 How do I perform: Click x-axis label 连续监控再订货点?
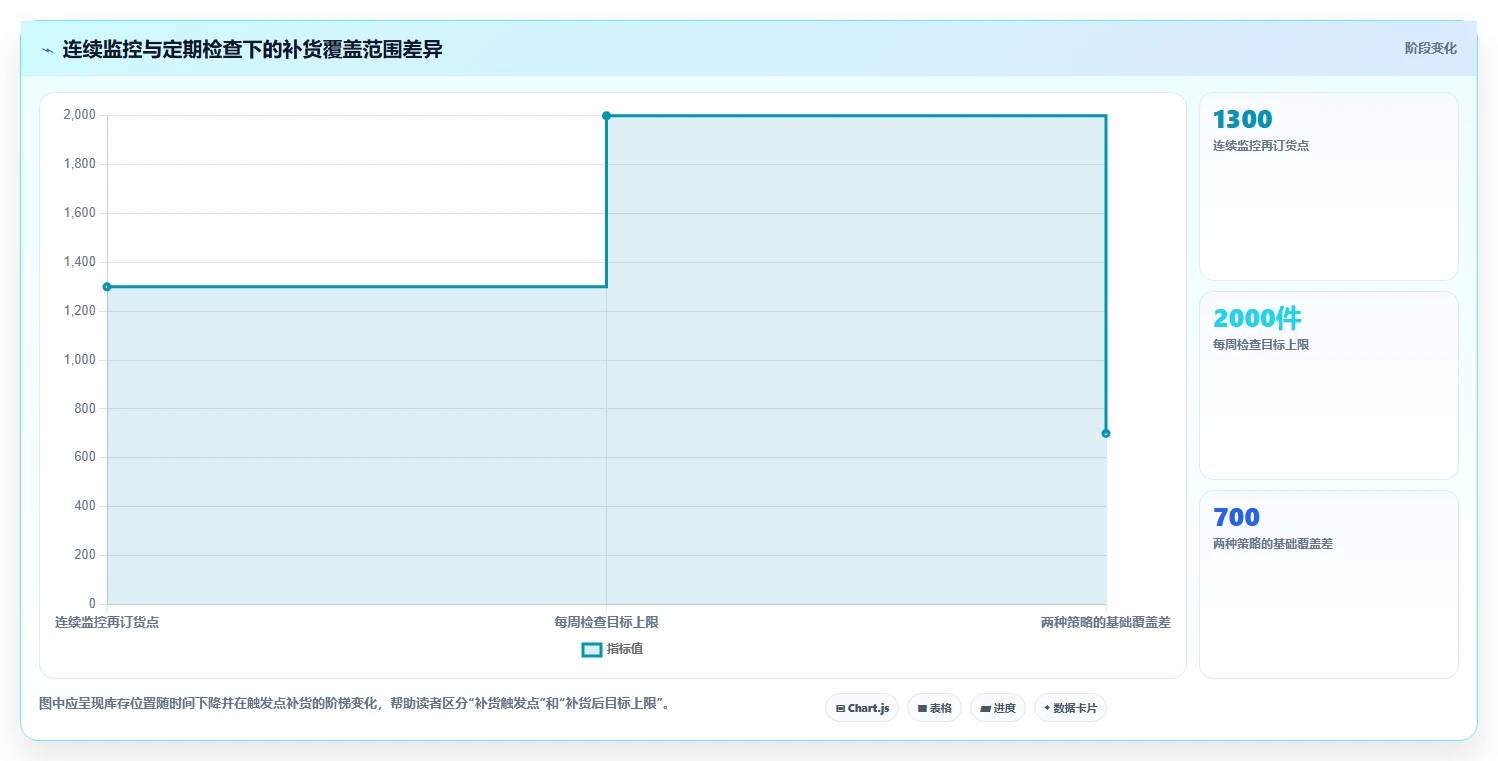point(107,622)
